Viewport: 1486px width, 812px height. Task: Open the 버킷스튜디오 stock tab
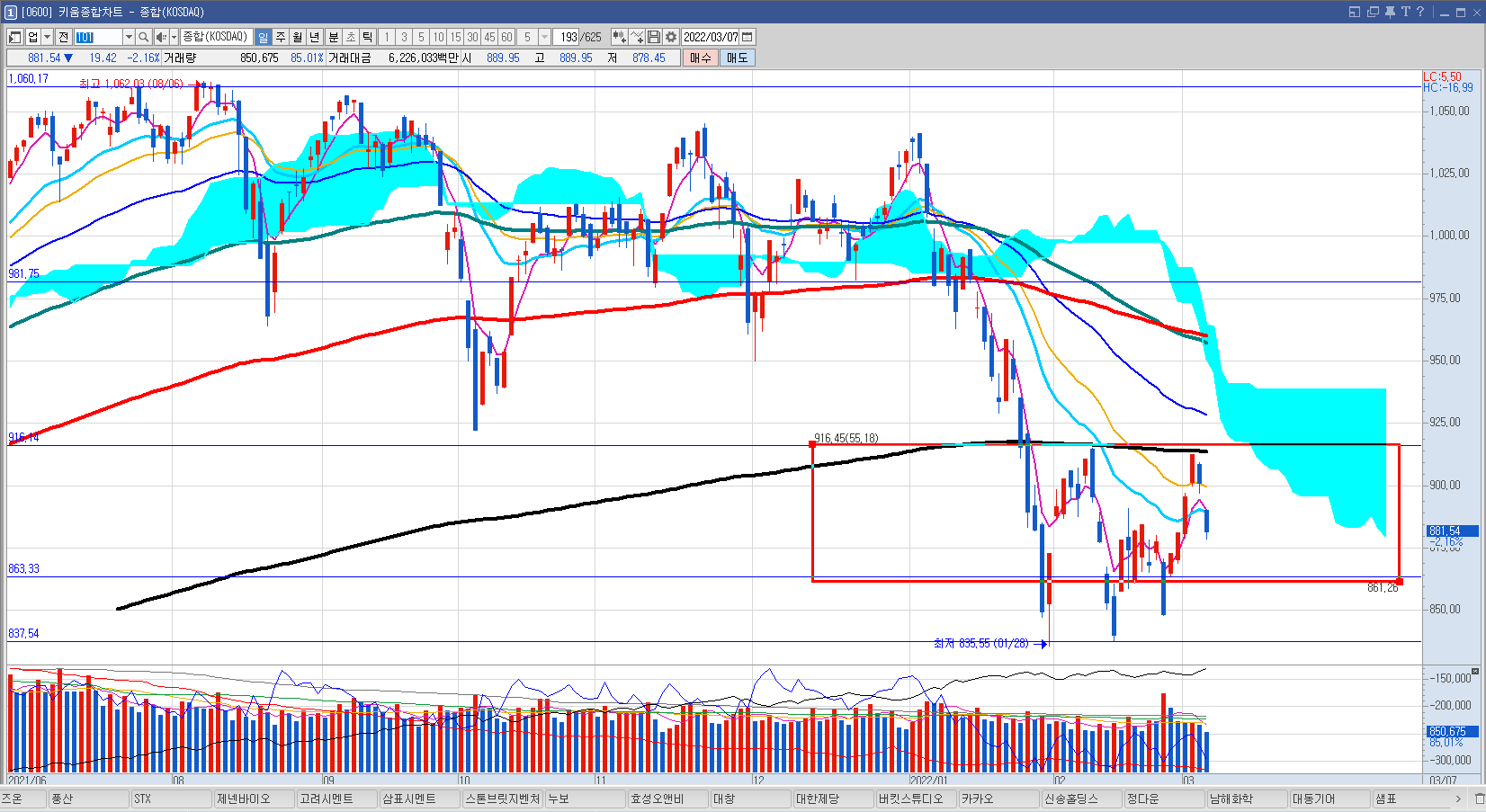click(x=917, y=799)
